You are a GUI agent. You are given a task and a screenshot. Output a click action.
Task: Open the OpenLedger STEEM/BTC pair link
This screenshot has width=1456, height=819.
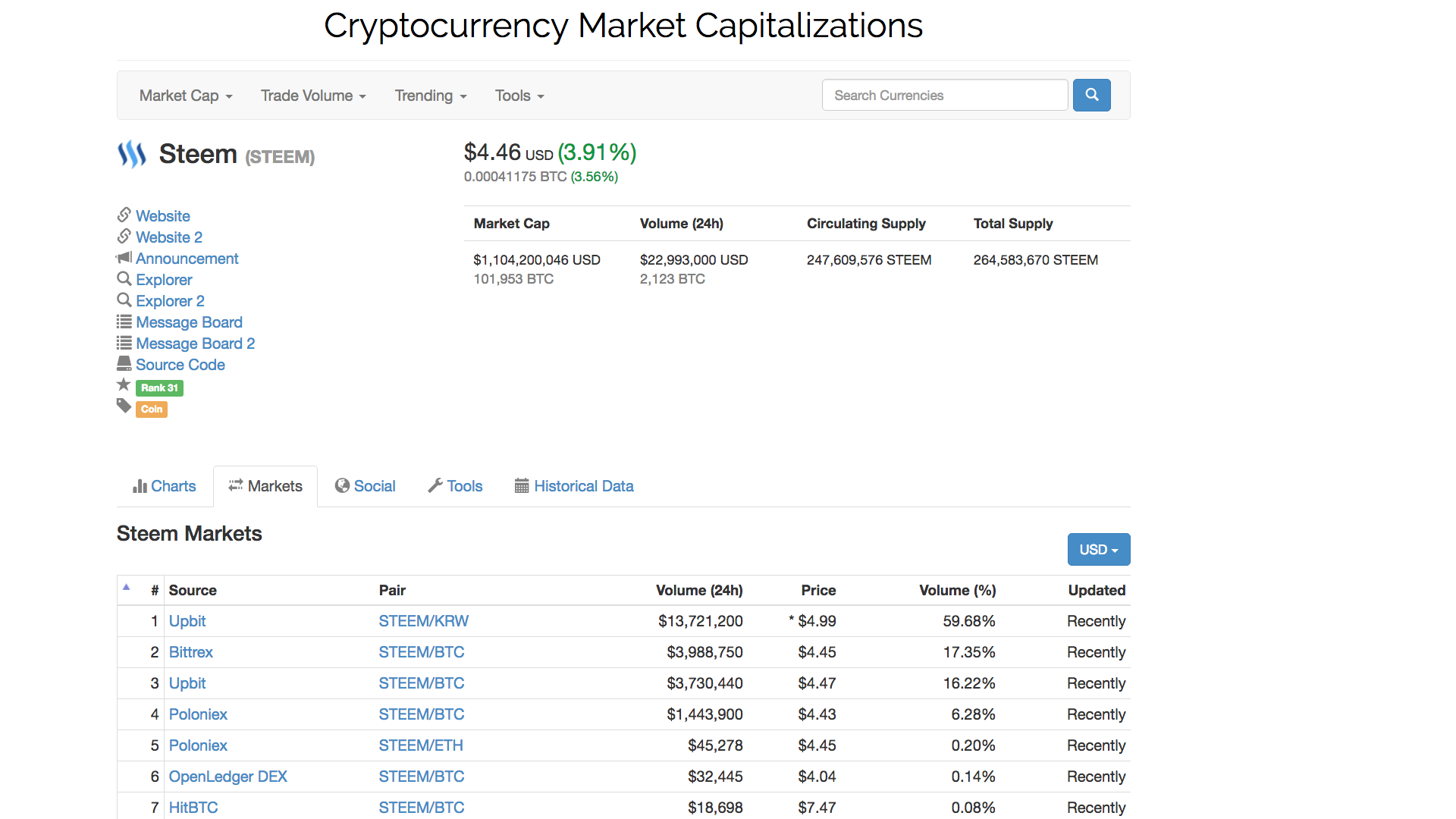point(422,777)
